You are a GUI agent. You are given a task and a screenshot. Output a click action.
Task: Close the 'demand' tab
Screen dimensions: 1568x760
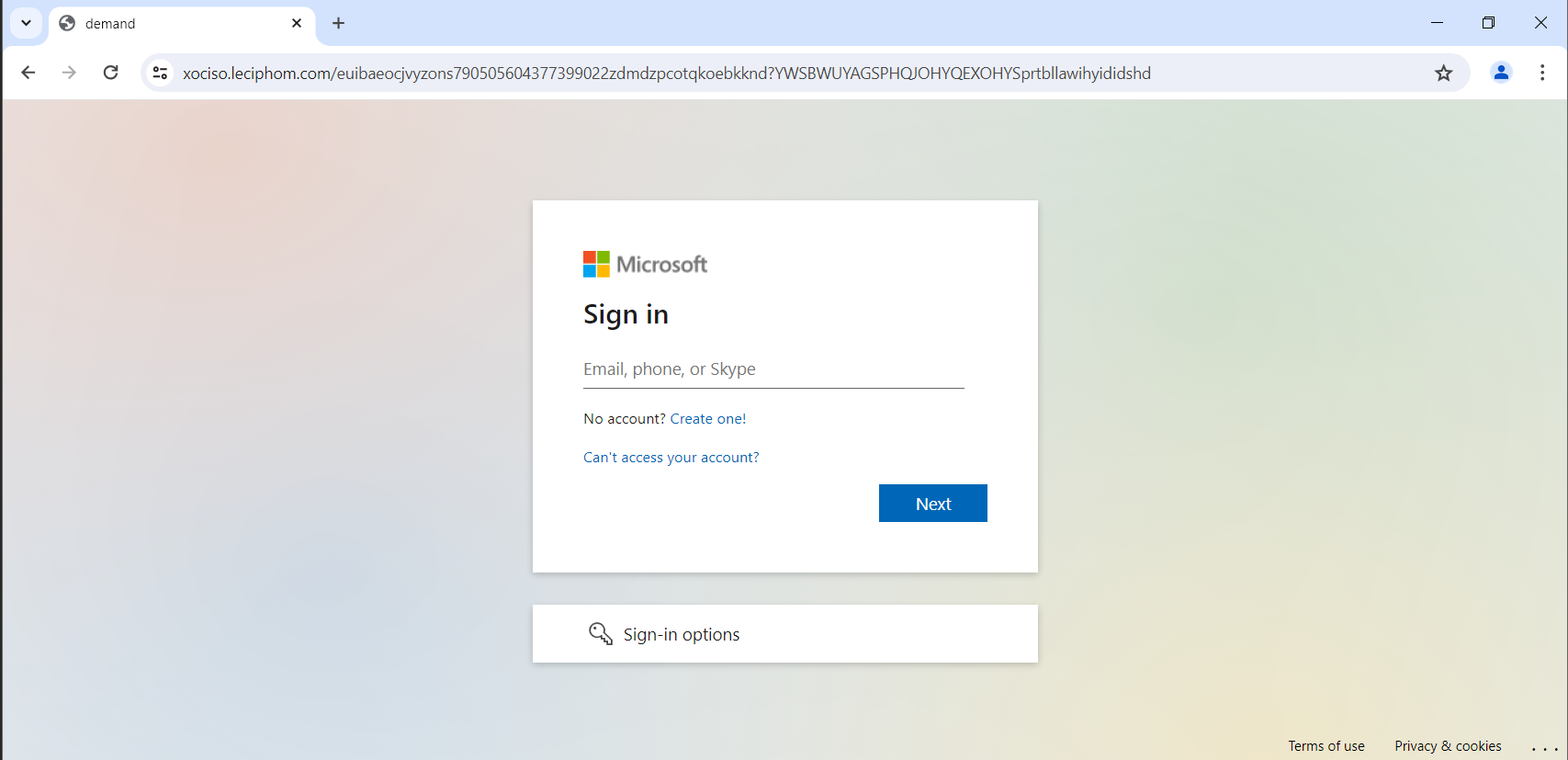point(297,23)
